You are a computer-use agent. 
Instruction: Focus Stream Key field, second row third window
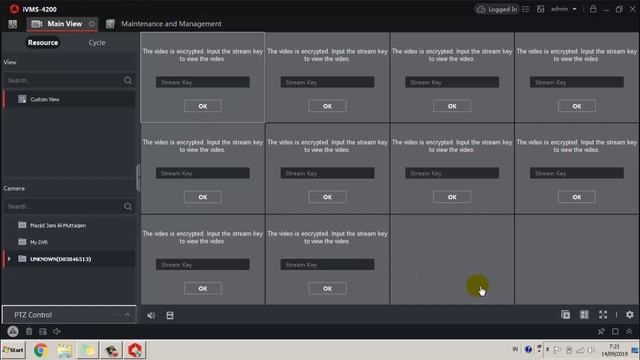(x=452, y=173)
